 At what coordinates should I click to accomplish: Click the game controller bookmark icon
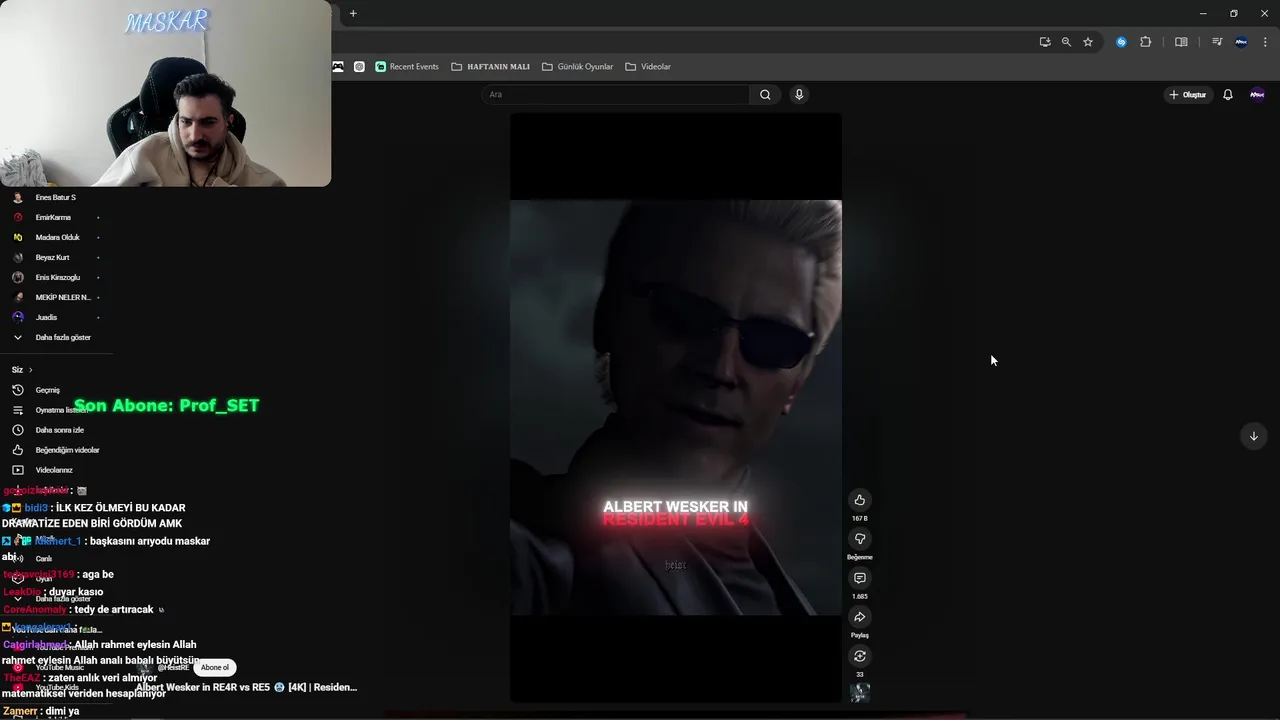click(x=338, y=67)
